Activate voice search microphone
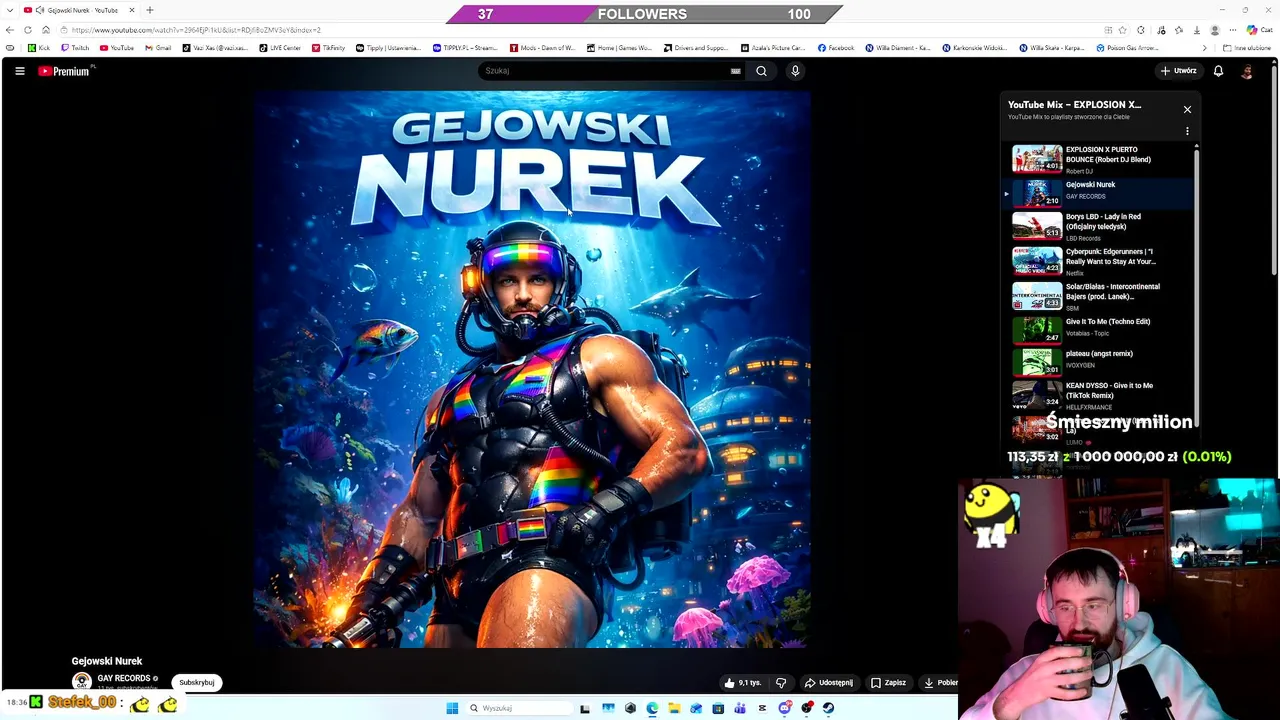 point(795,71)
